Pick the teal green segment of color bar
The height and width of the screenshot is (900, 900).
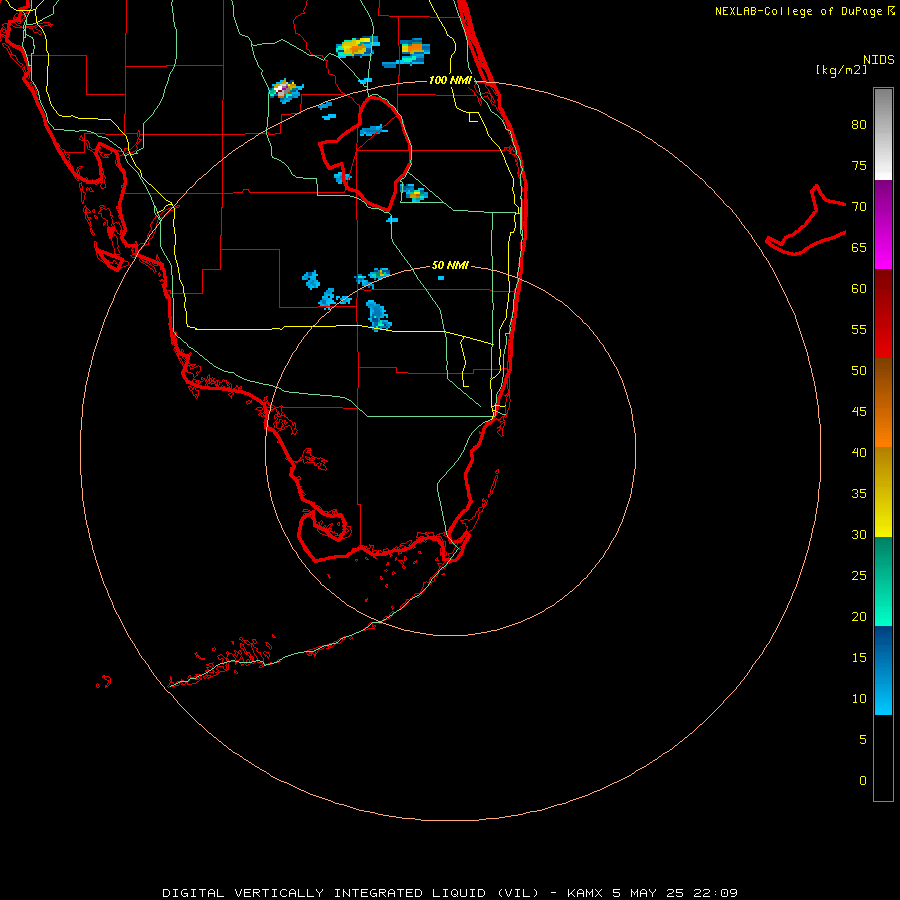click(x=883, y=581)
